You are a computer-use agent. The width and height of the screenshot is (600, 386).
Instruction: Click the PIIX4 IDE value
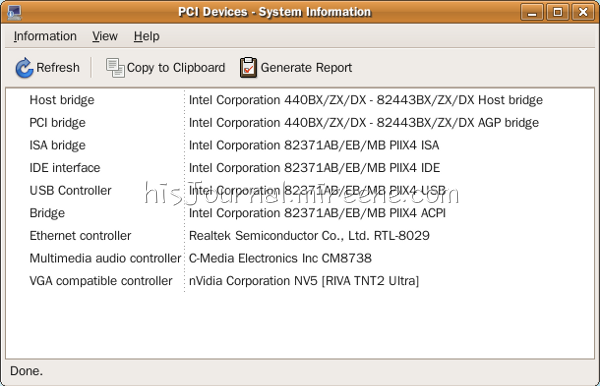(315, 168)
